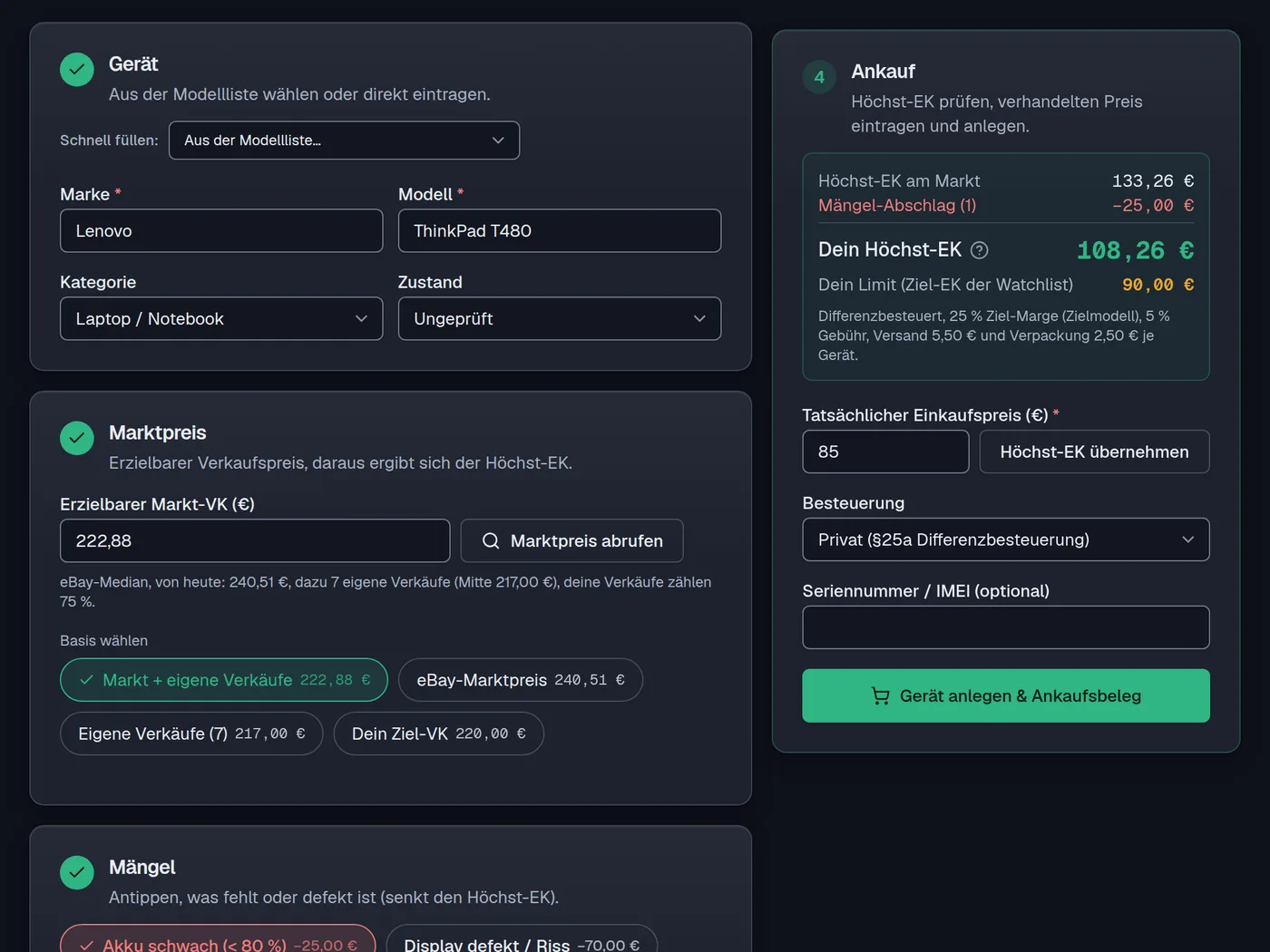The image size is (1270, 952).
Task: Focus the Marke field containing Lenovo
Action: tap(221, 230)
